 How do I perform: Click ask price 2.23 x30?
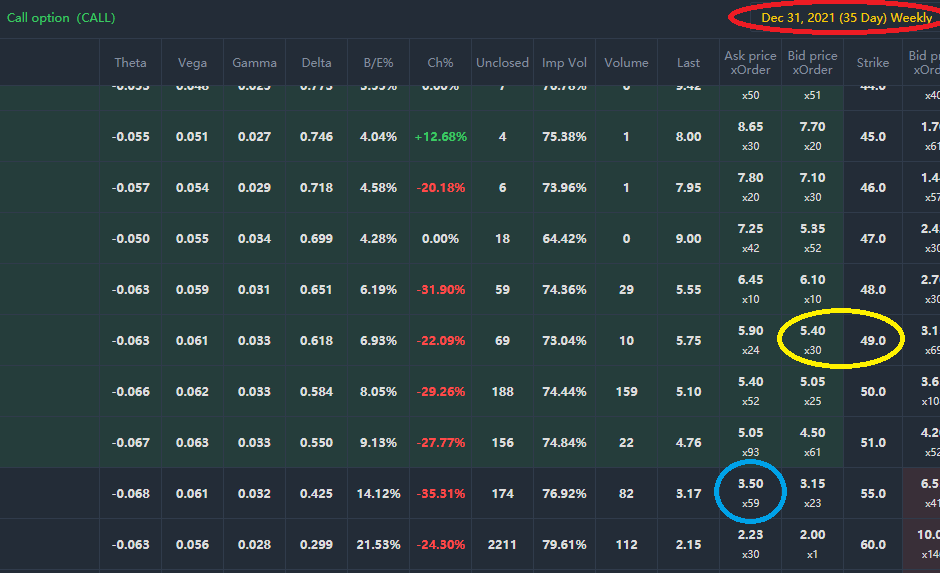pos(751,544)
